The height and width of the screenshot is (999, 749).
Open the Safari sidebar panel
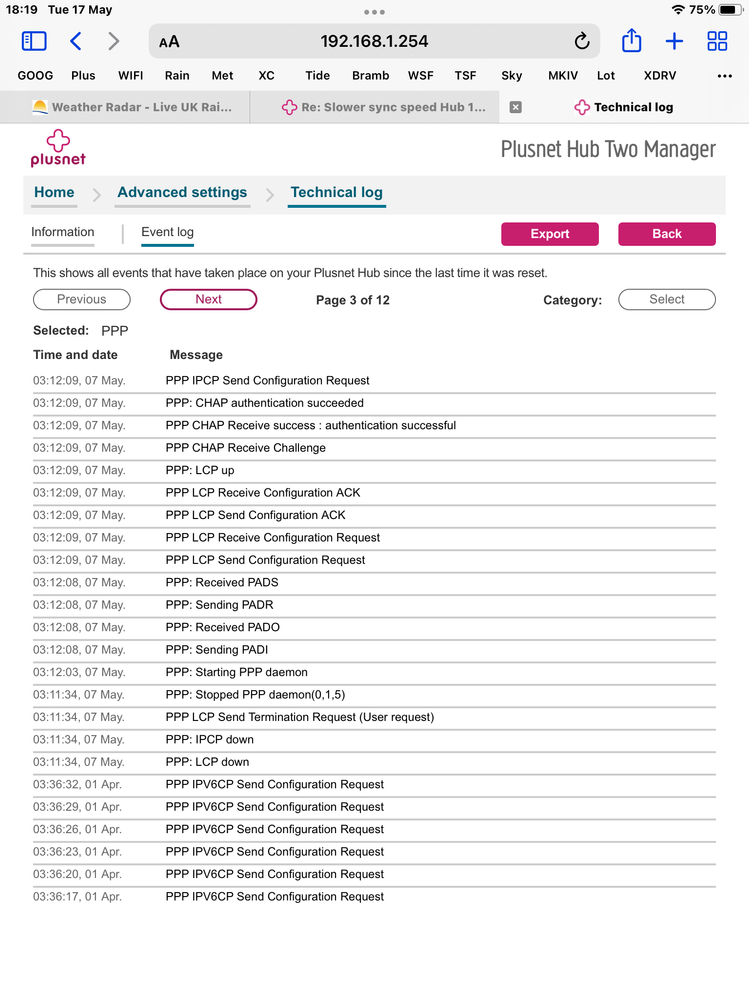34,41
